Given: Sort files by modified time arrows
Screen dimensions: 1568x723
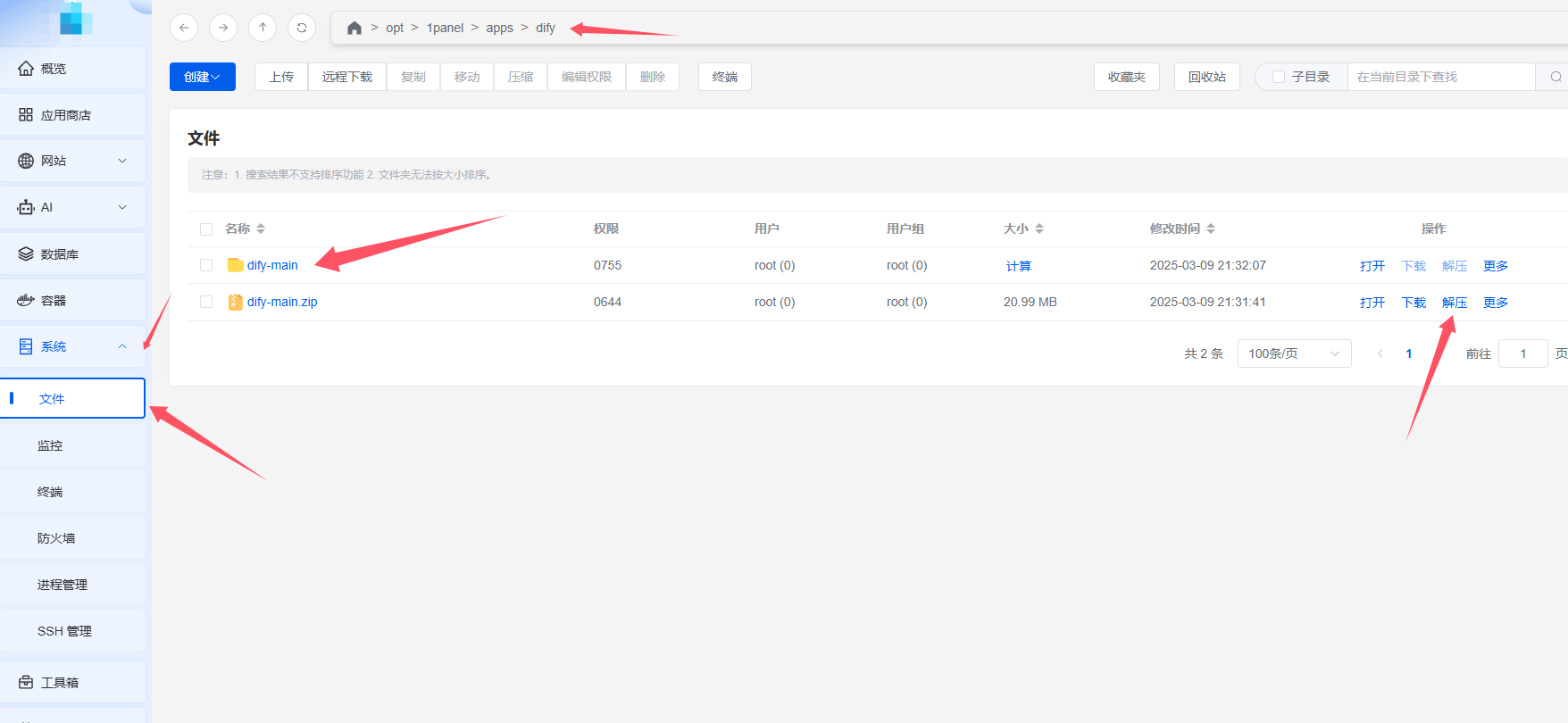Looking at the screenshot, I should pyautogui.click(x=1211, y=229).
